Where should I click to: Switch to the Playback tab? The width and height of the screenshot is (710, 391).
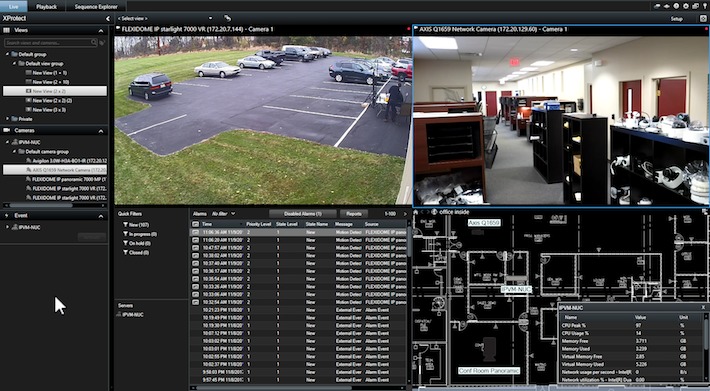pyautogui.click(x=46, y=6)
